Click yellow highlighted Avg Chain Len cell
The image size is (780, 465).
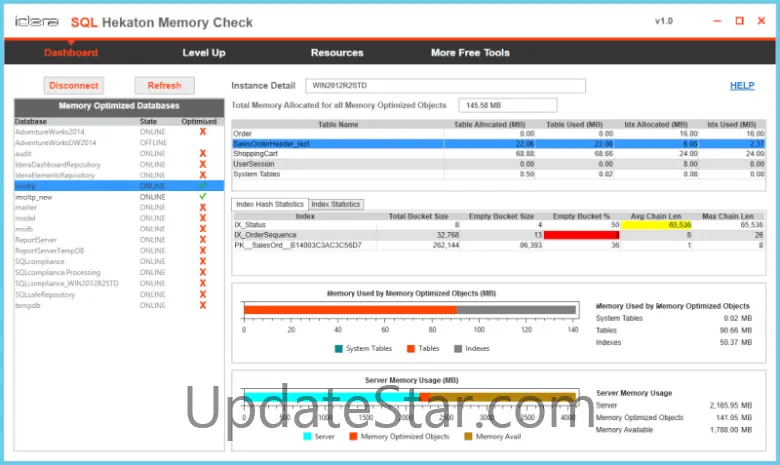point(656,225)
